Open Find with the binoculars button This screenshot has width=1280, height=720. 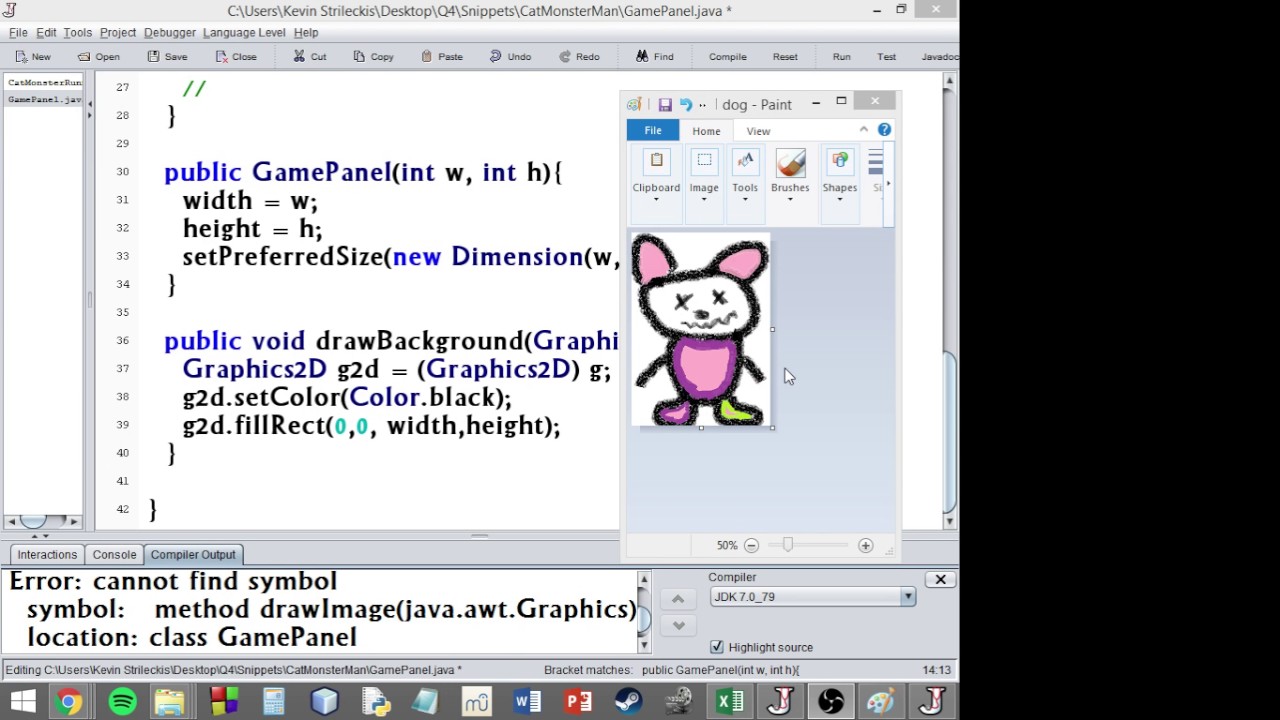click(x=655, y=57)
